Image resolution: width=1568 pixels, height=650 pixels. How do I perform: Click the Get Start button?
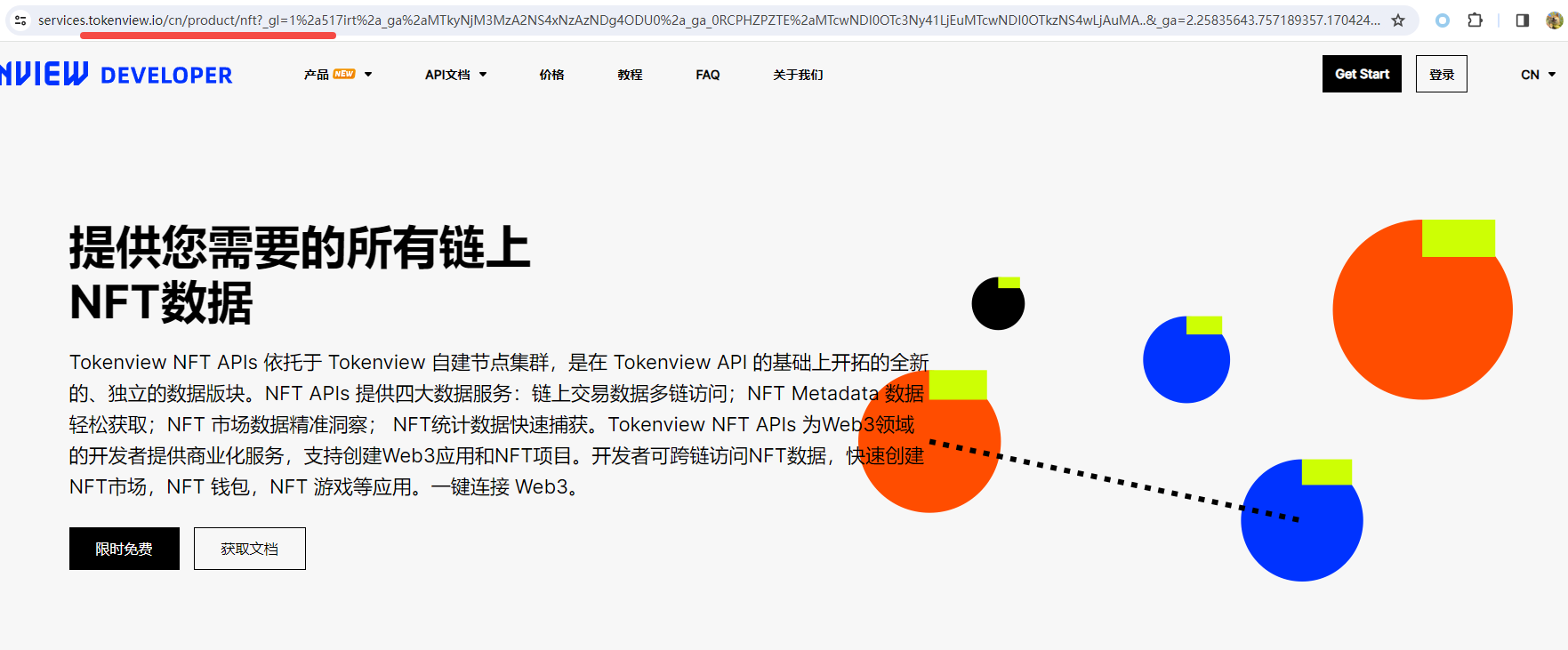point(1362,74)
